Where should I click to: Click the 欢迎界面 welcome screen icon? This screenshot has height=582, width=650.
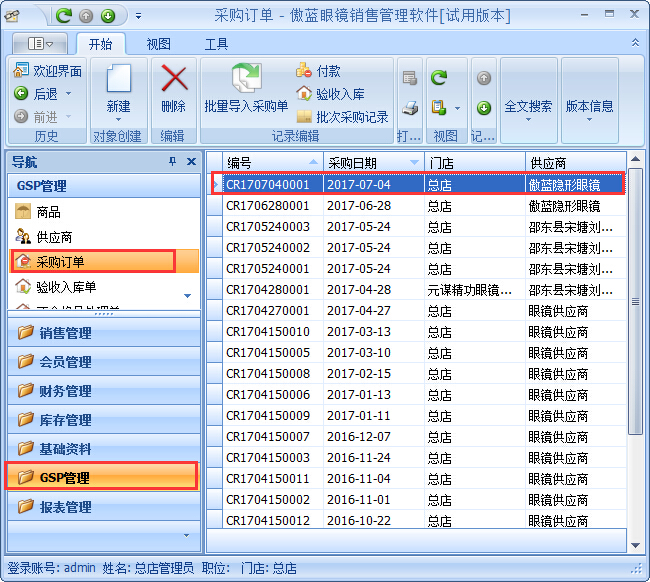click(x=22, y=71)
